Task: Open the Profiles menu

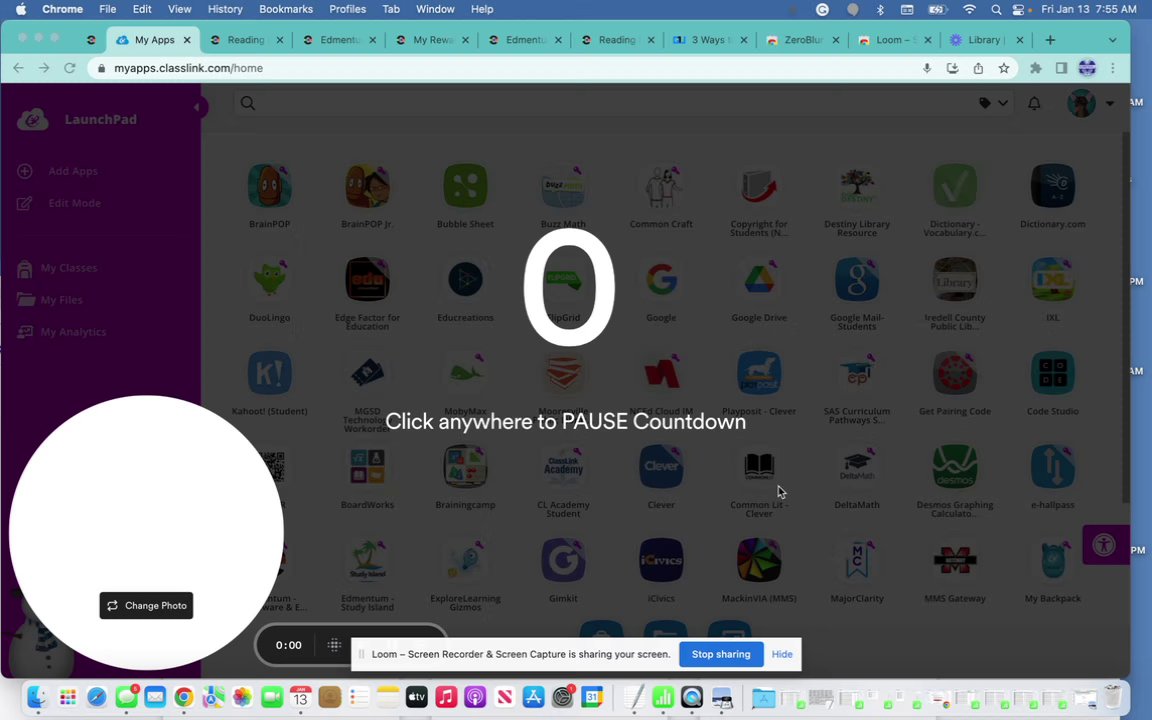Action: tap(348, 10)
